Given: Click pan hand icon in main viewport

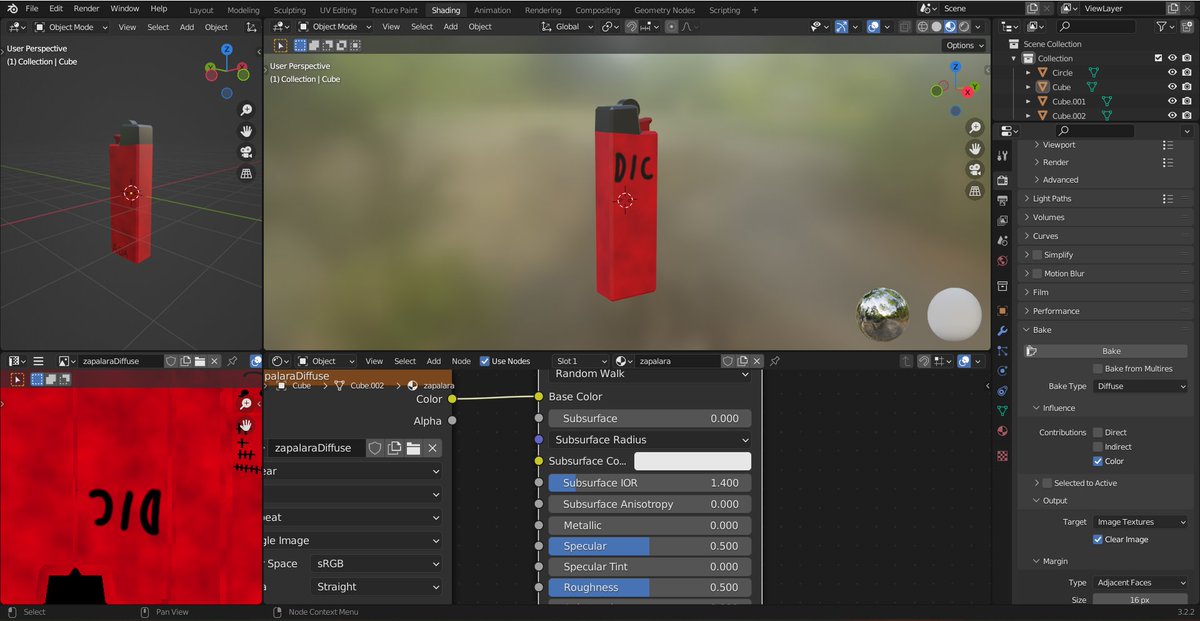Looking at the screenshot, I should click(975, 149).
